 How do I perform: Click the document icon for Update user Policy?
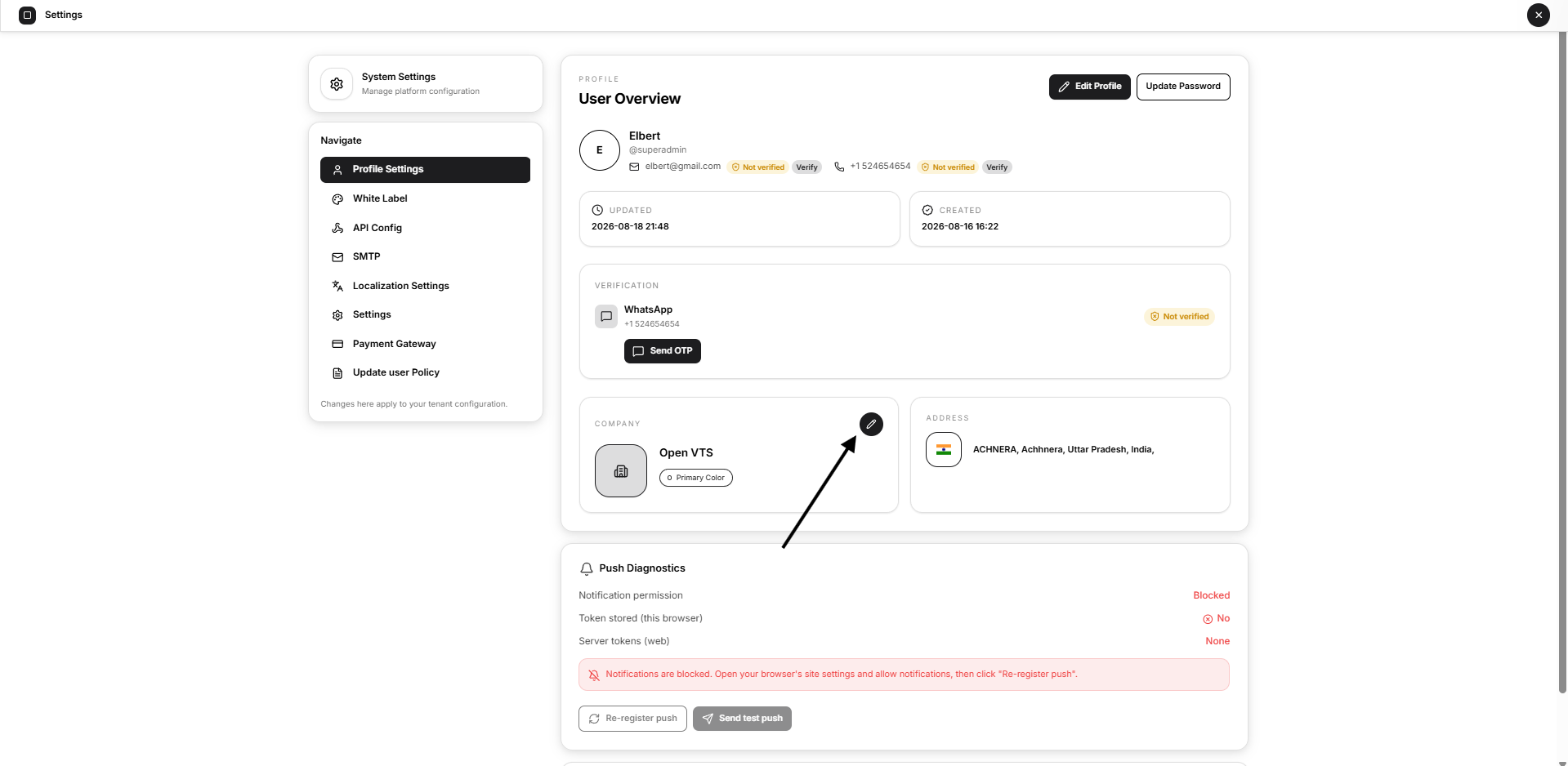337,373
